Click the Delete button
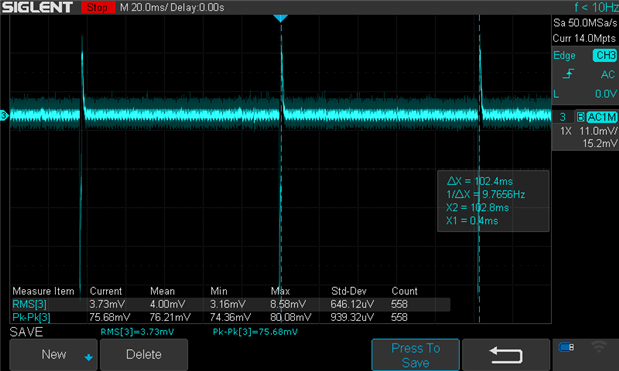This screenshot has width=619, height=371. tap(144, 354)
